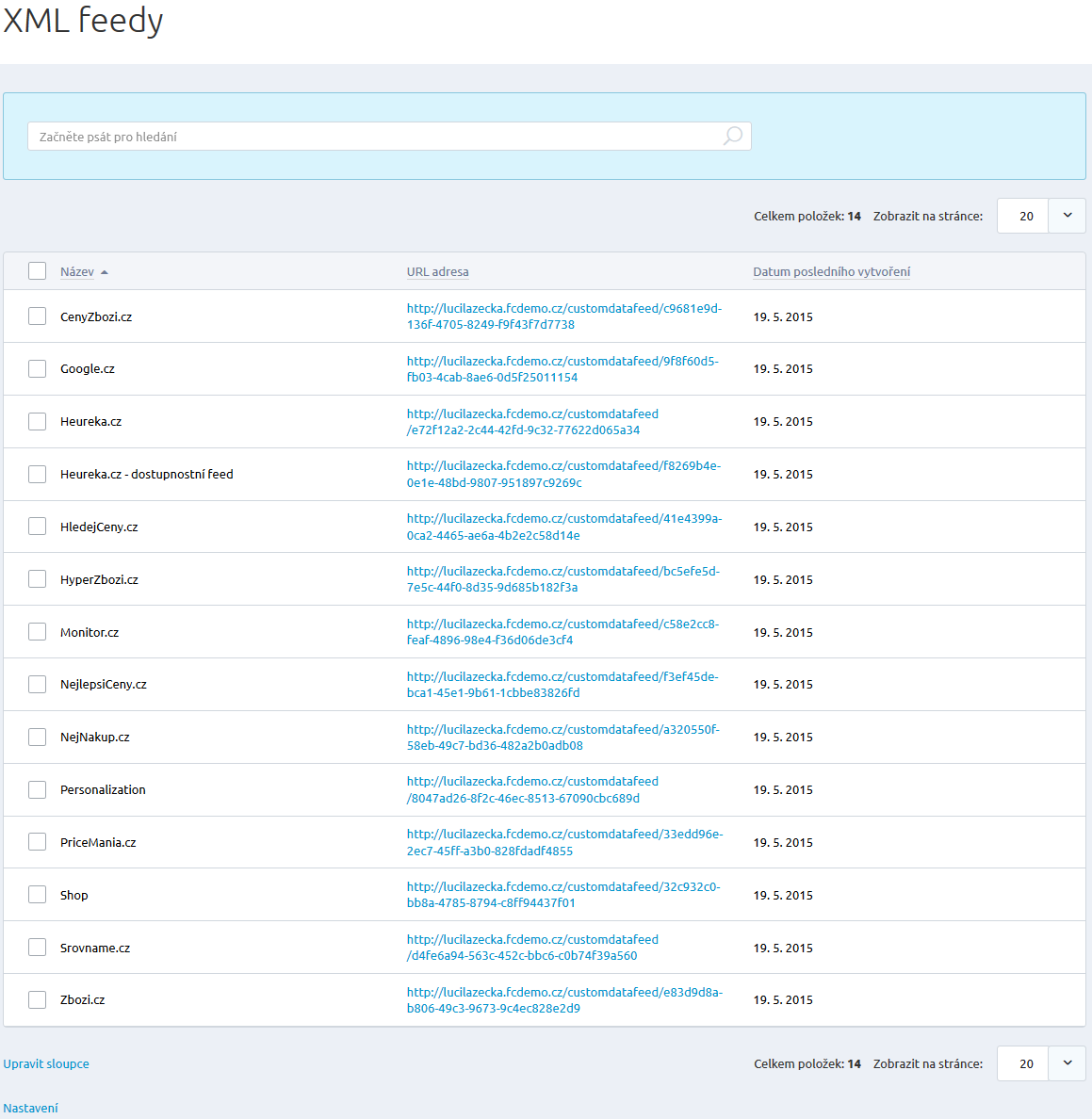
Task: Open the HyperZbozi.cz feed URL
Action: tap(563, 579)
